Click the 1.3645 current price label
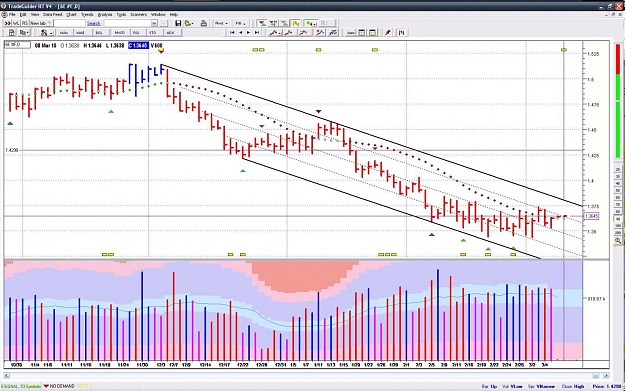625x391 pixels. click(591, 216)
